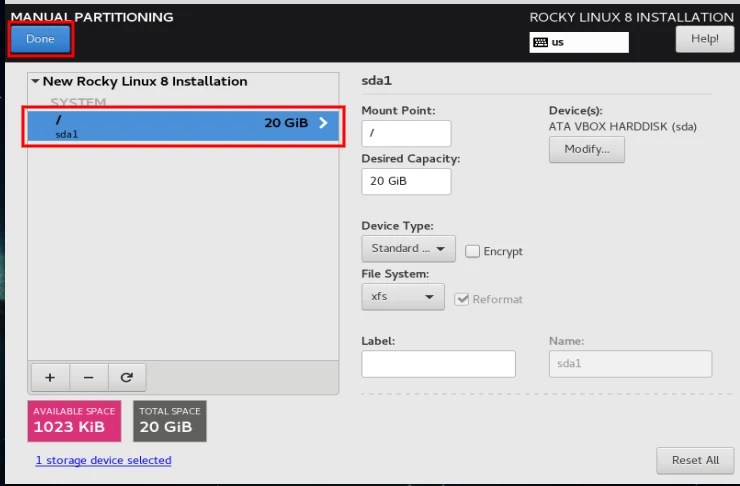Collapse the New Rocky Linux 8 Installation tree
Viewport: 740px width, 486px height.
pos(35,81)
